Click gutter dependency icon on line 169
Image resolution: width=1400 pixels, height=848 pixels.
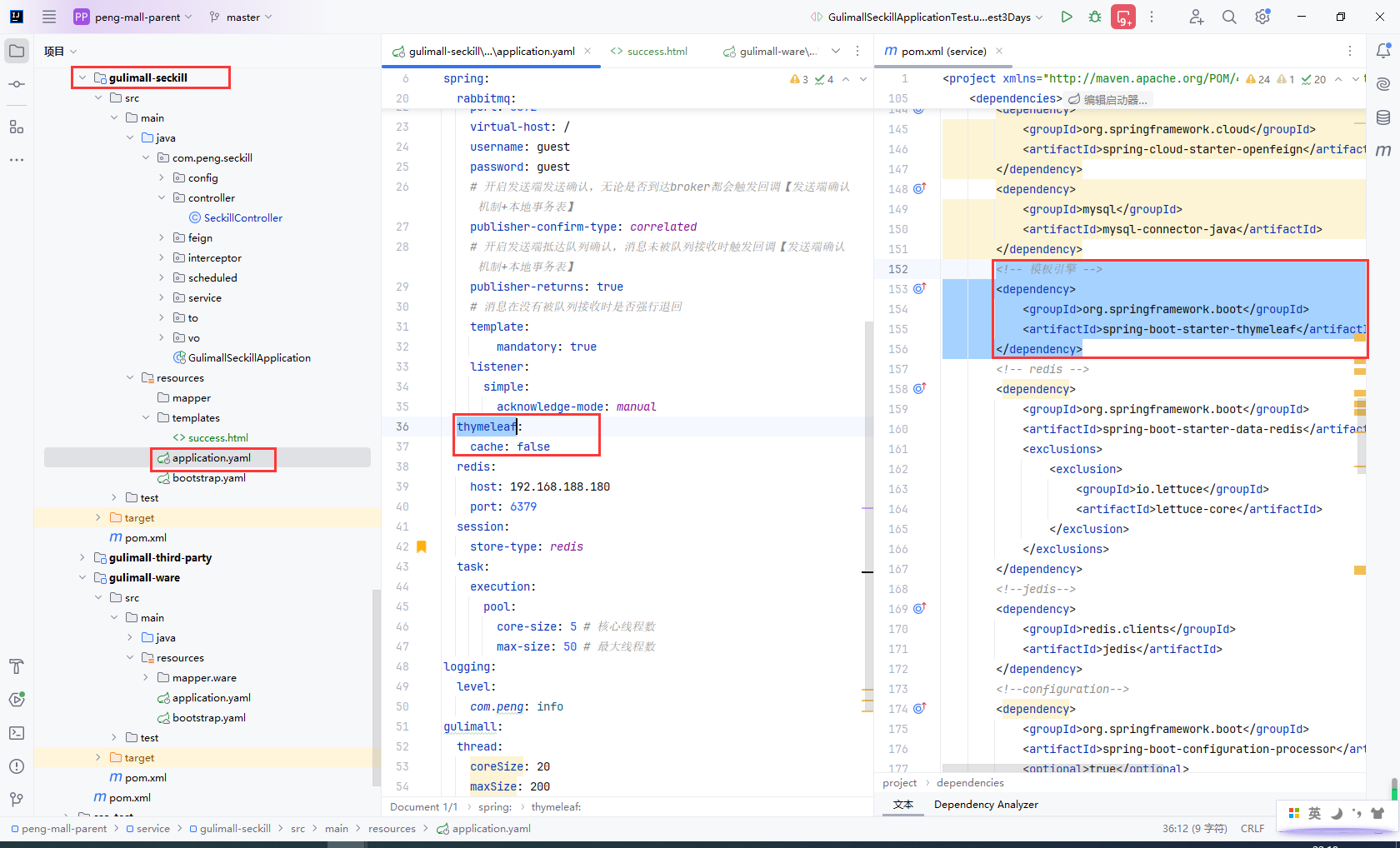point(919,609)
